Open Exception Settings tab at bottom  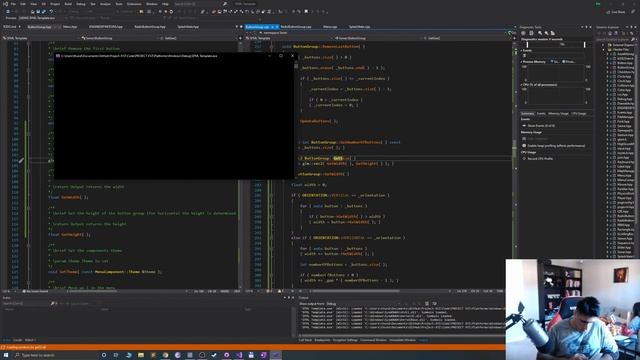pyautogui.click(x=345, y=340)
